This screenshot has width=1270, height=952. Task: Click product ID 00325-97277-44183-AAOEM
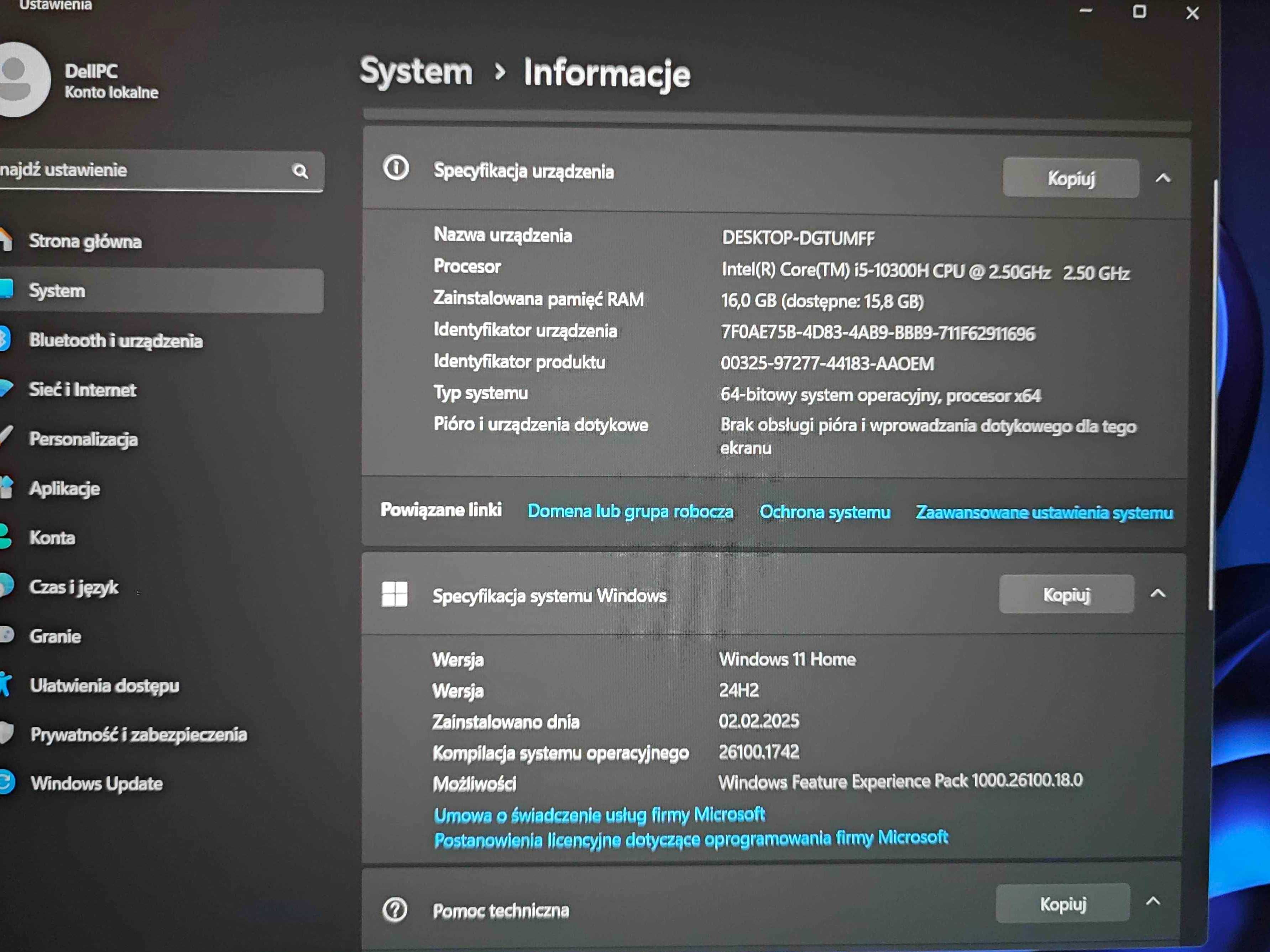[827, 363]
